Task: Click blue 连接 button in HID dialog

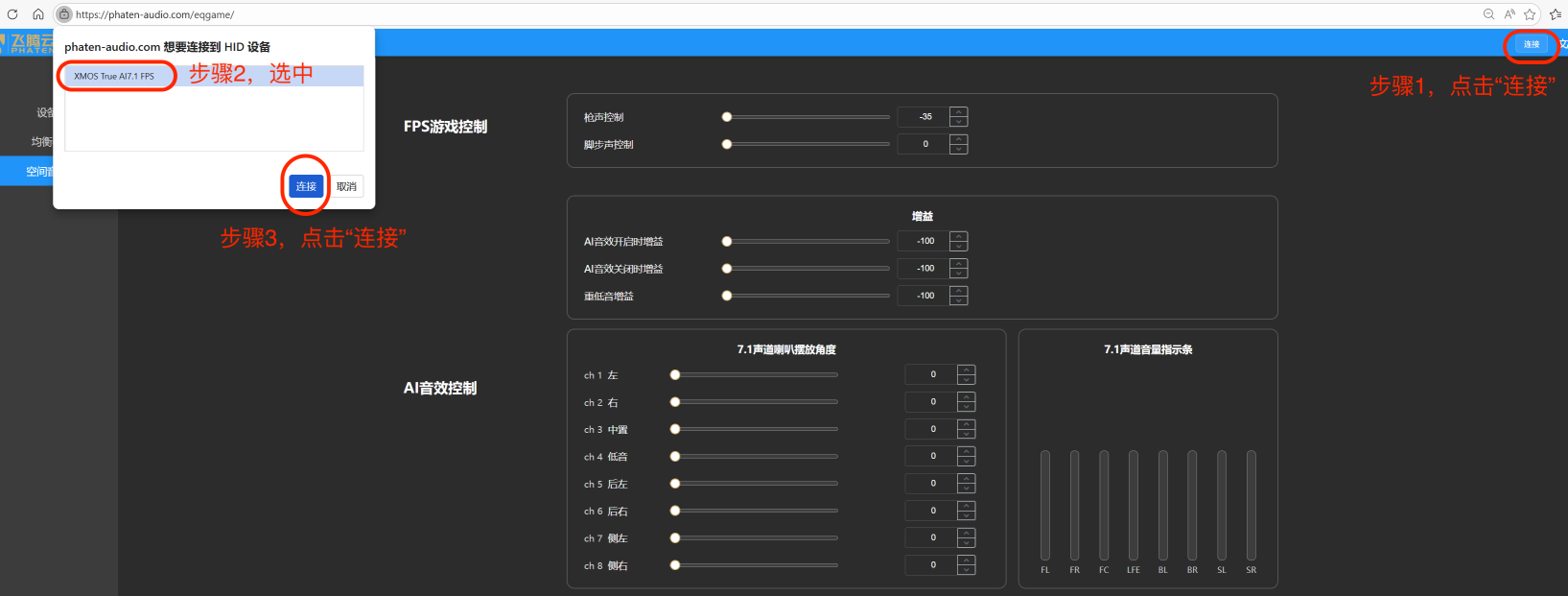Action: click(x=306, y=186)
